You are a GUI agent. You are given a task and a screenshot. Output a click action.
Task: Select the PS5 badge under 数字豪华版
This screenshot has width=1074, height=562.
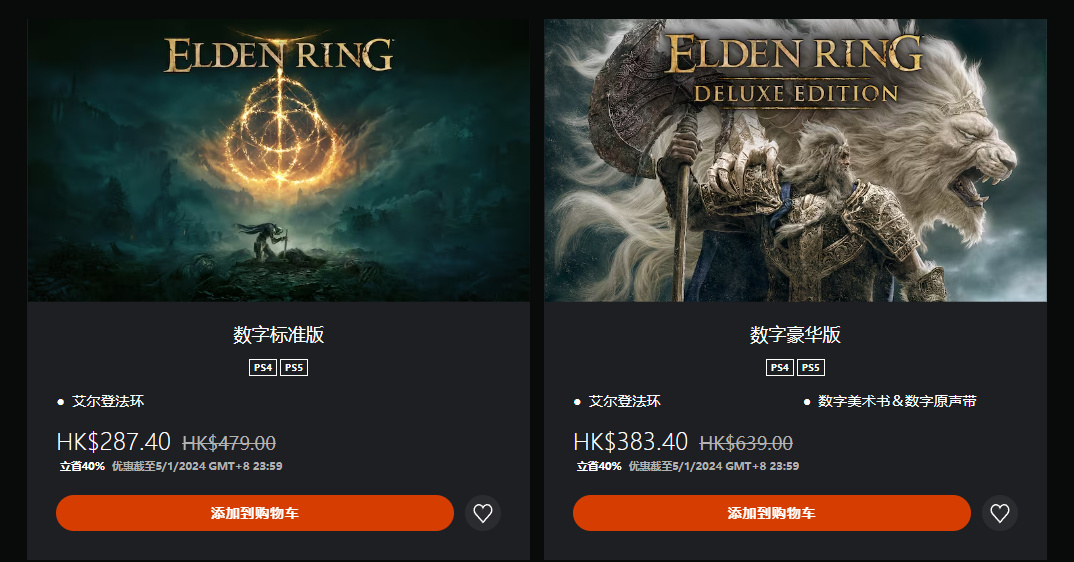click(x=811, y=367)
